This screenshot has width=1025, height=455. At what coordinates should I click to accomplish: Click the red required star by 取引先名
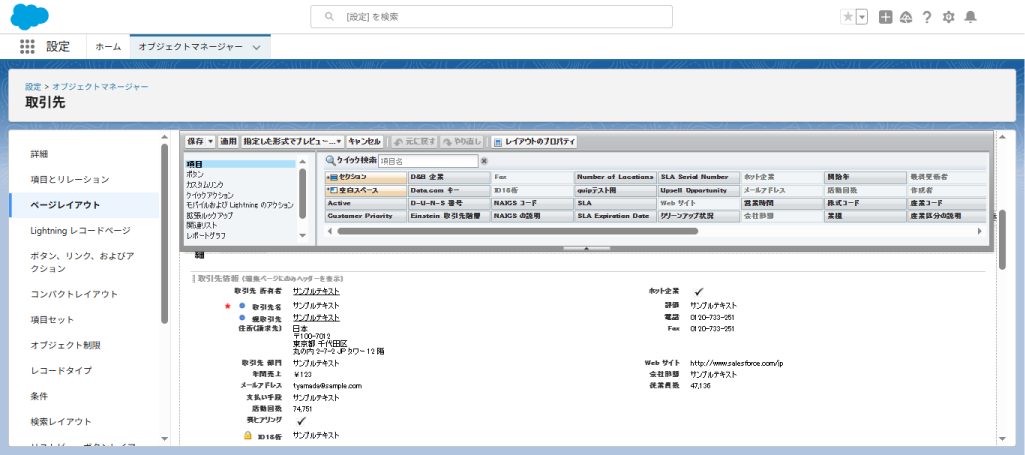(x=227, y=306)
